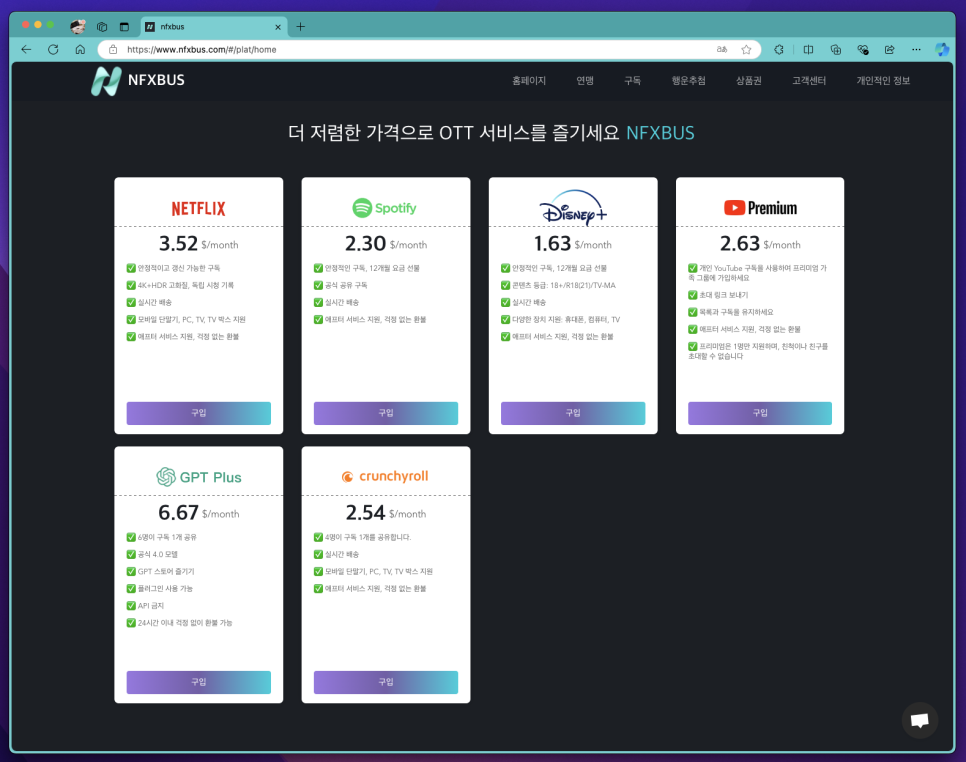Click the 초대 링크 보내기 checkmark on YouTube card
The image size is (966, 762).
(x=692, y=295)
